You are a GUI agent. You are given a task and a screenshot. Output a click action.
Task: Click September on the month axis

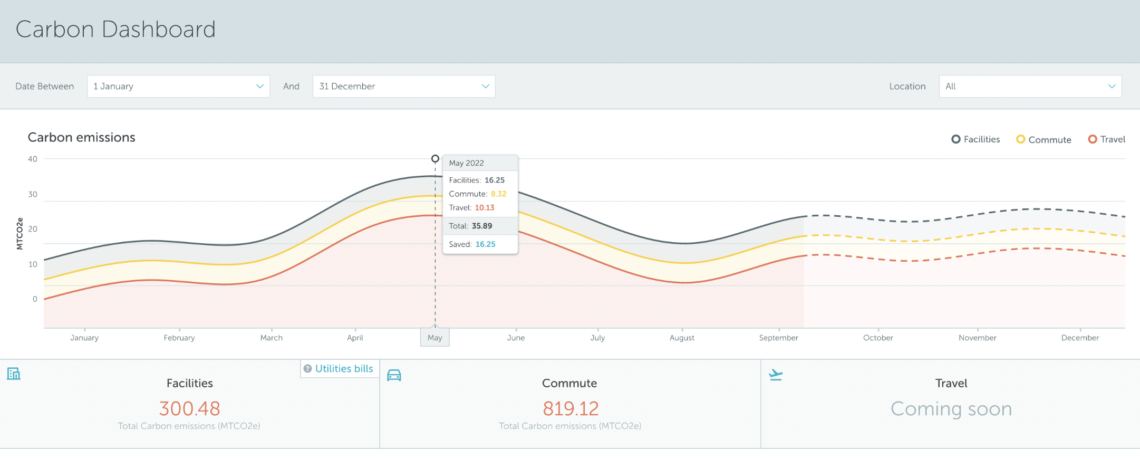click(x=777, y=338)
